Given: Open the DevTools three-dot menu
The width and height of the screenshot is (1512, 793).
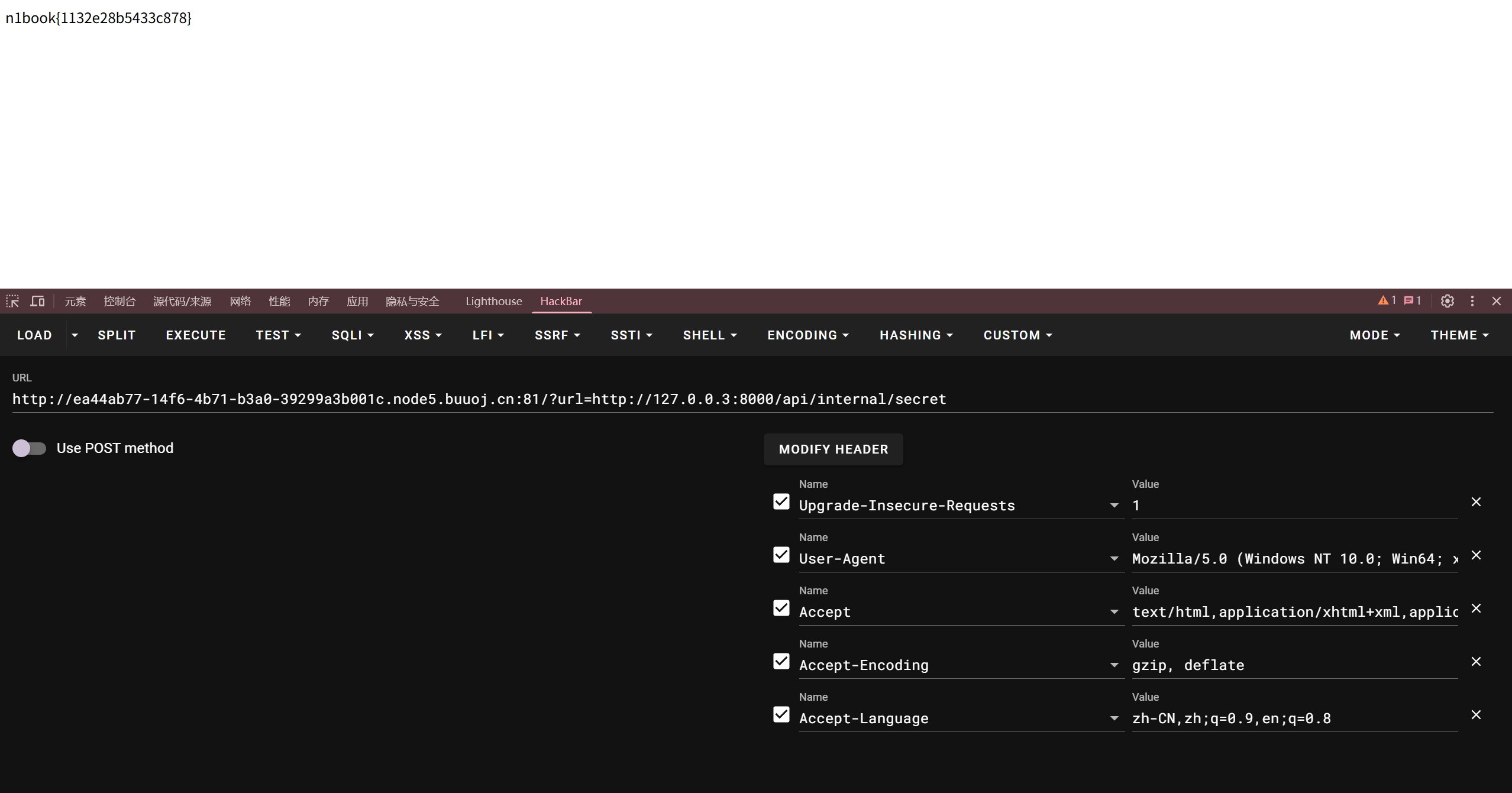Looking at the screenshot, I should (1472, 301).
